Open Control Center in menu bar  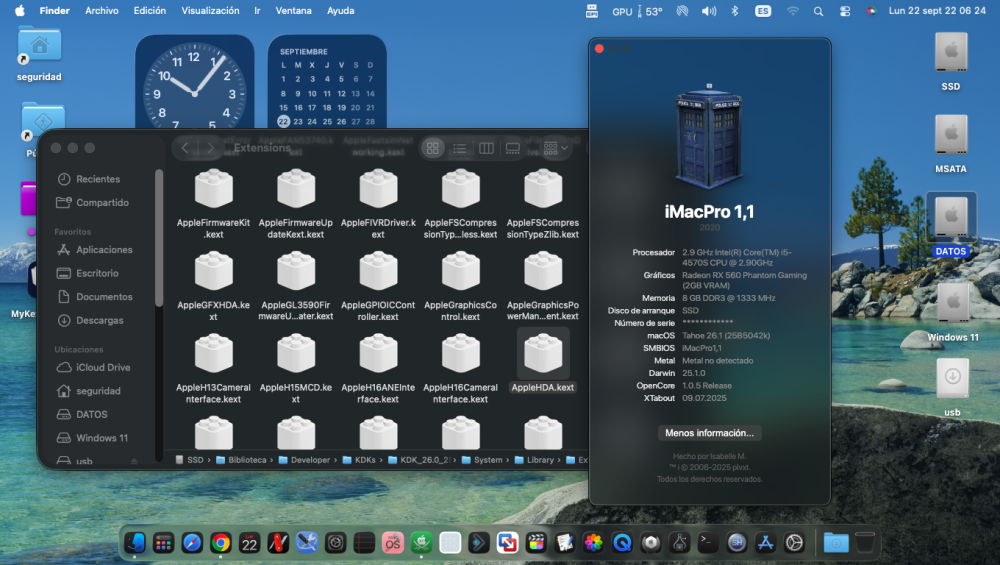point(844,11)
